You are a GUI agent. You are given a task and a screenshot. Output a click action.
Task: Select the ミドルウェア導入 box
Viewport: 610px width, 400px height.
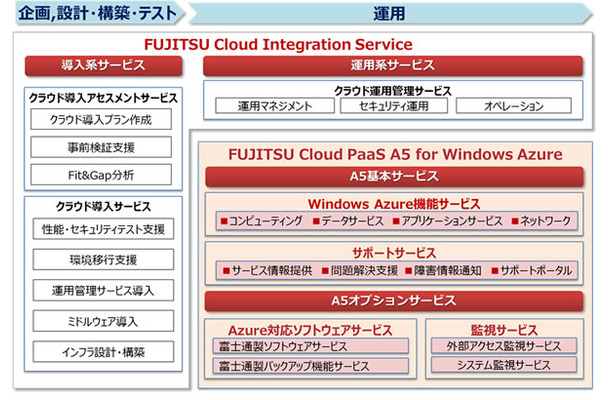103,321
